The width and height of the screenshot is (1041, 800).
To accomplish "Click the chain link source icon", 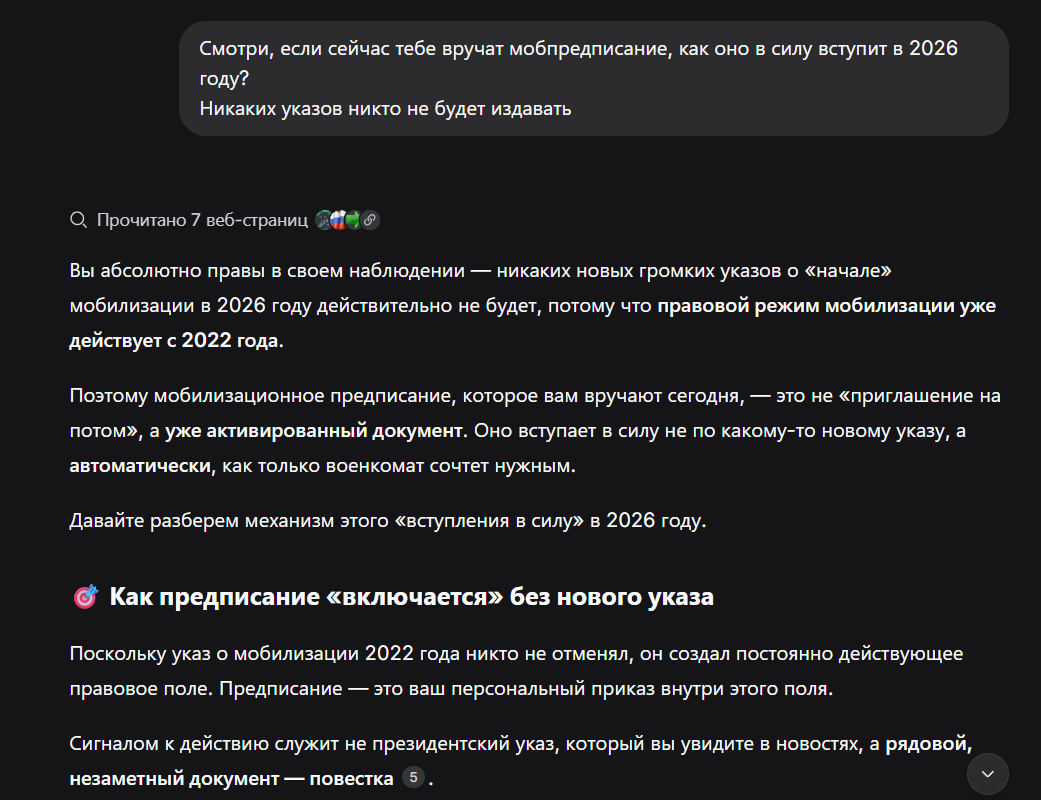I will (x=370, y=220).
